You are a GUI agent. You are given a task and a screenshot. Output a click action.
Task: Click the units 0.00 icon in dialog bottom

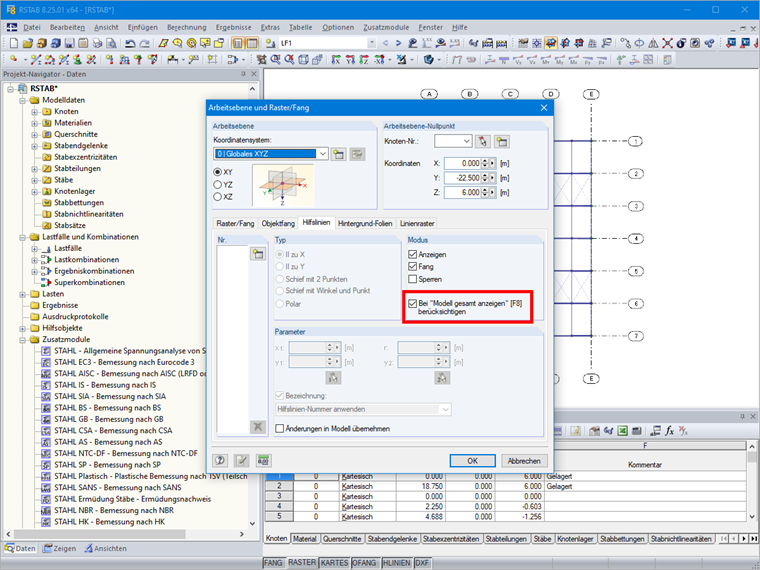coord(263,460)
